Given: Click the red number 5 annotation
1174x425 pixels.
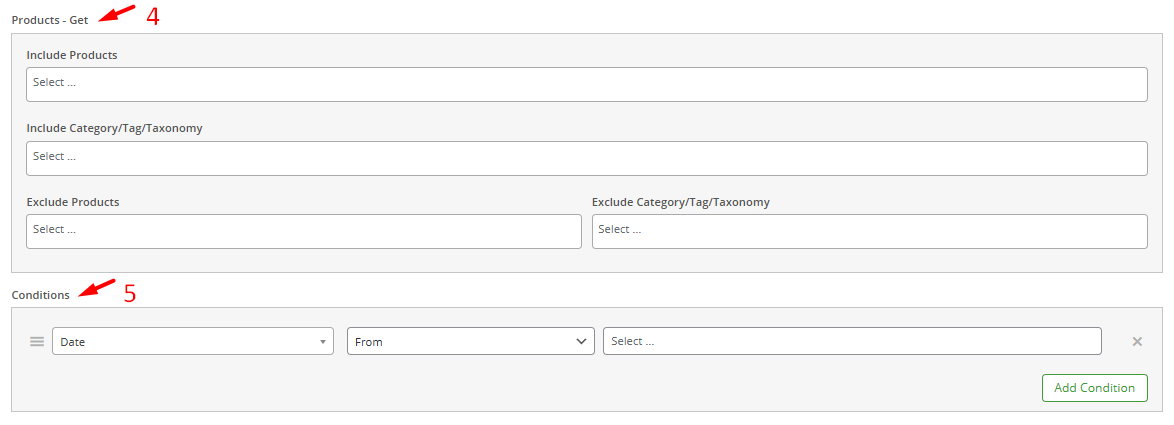Looking at the screenshot, I should (x=129, y=294).
